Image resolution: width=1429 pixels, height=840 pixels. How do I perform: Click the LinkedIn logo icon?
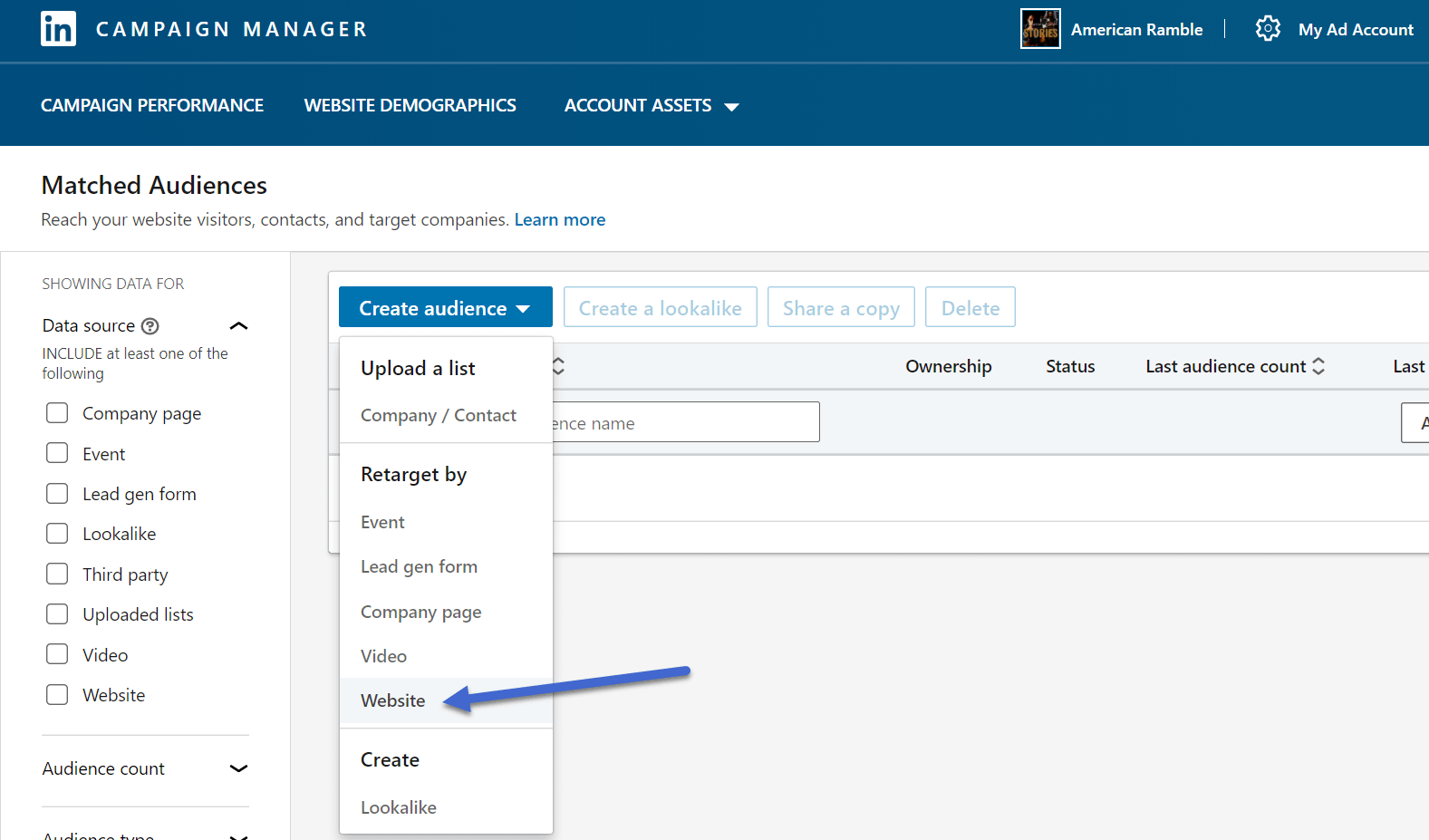click(x=58, y=29)
